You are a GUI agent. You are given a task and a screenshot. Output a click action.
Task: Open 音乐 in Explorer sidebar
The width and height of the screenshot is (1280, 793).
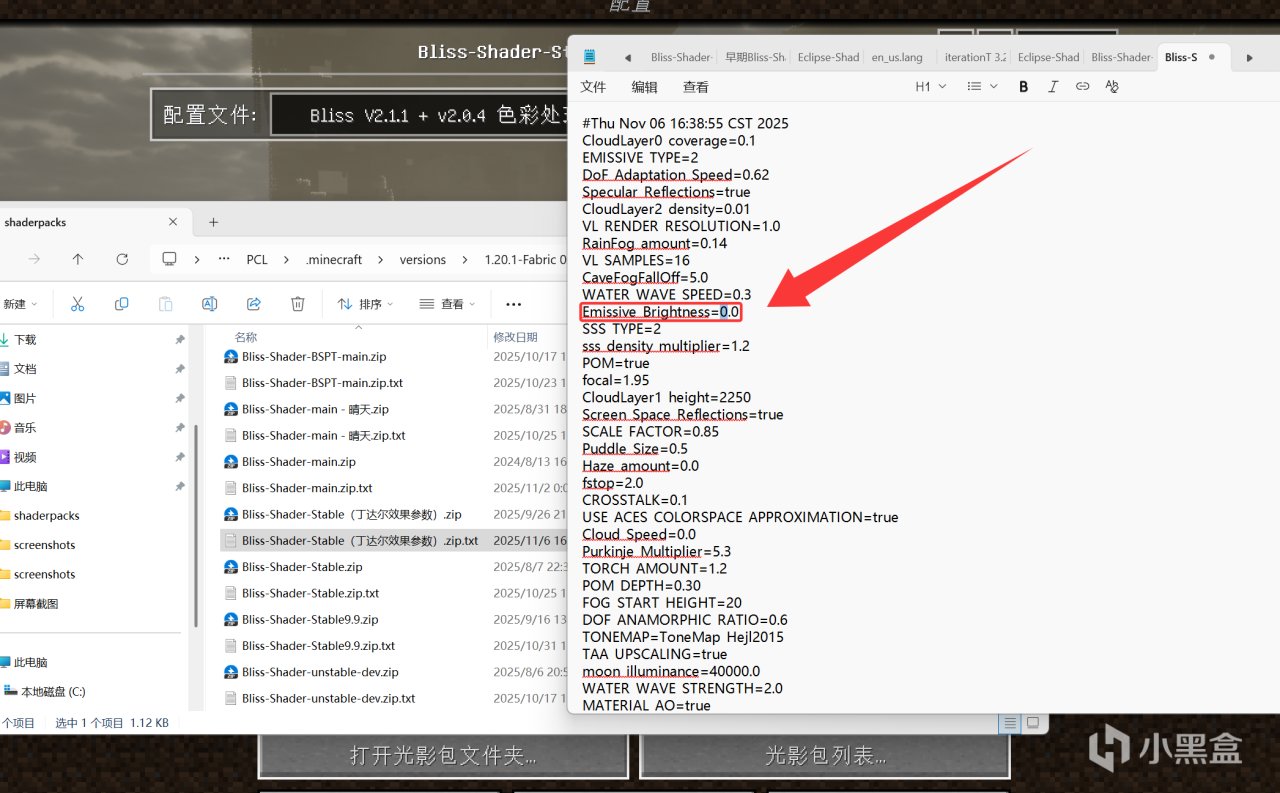point(25,427)
